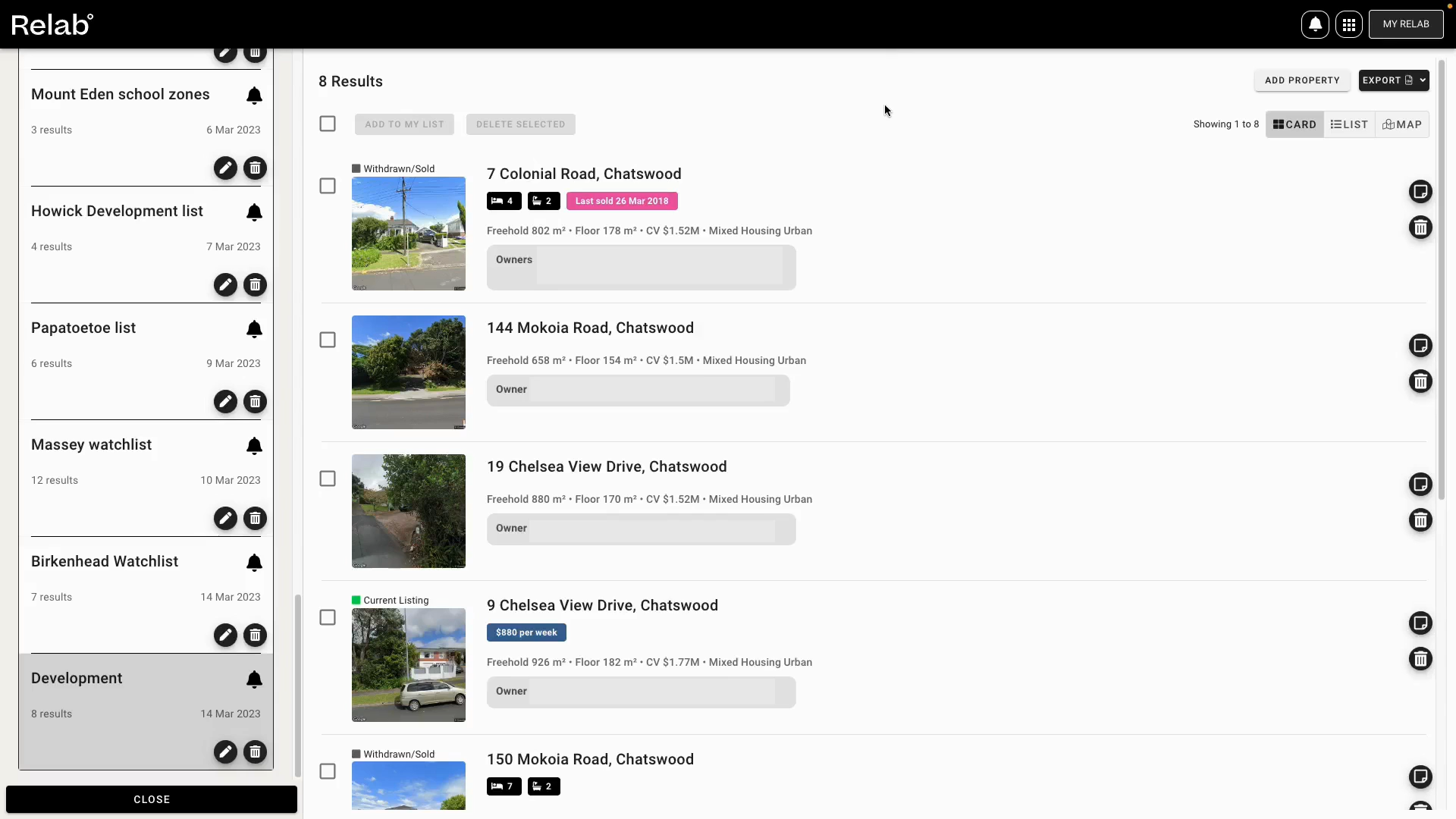
Task: Click the trash icon for 144 Mokoia Road
Action: coord(1421,381)
